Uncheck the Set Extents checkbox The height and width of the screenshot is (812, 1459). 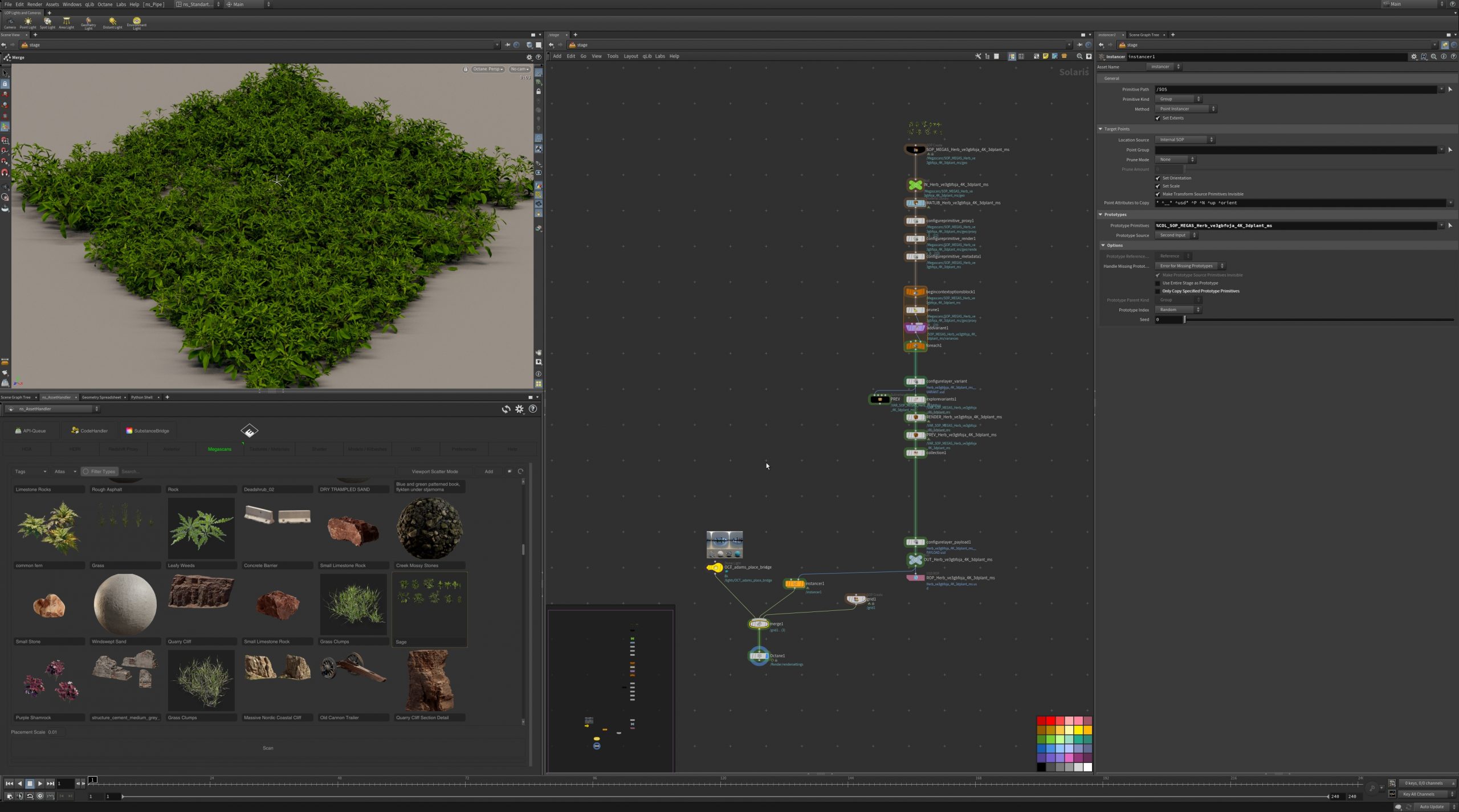[1158, 118]
